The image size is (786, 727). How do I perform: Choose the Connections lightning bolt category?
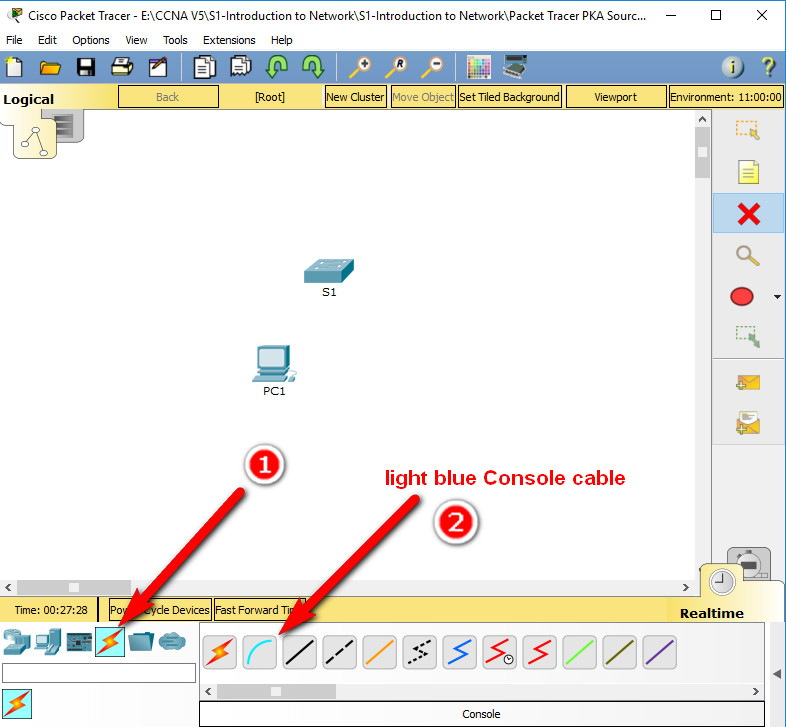pos(109,641)
